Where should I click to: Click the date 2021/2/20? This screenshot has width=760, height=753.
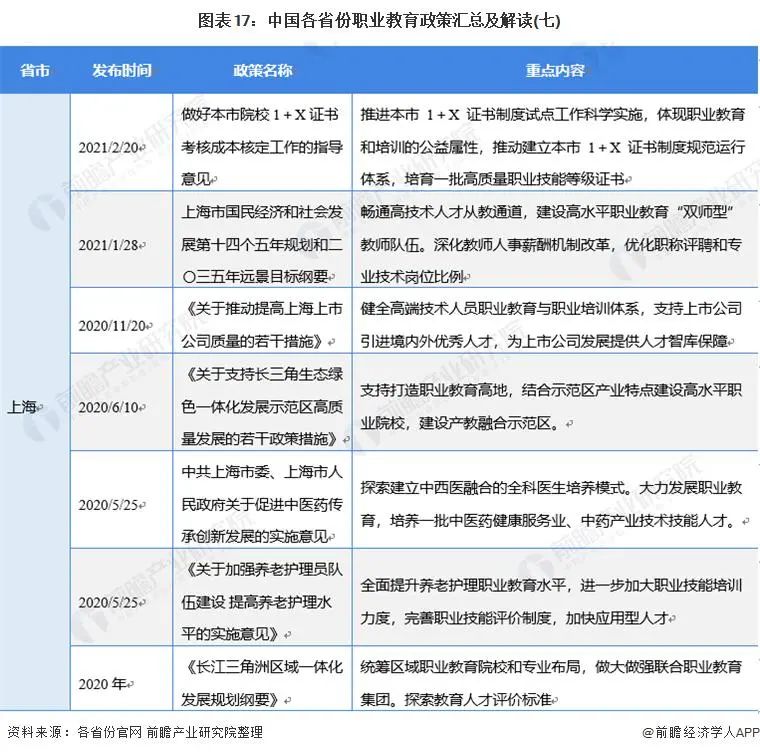112,147
